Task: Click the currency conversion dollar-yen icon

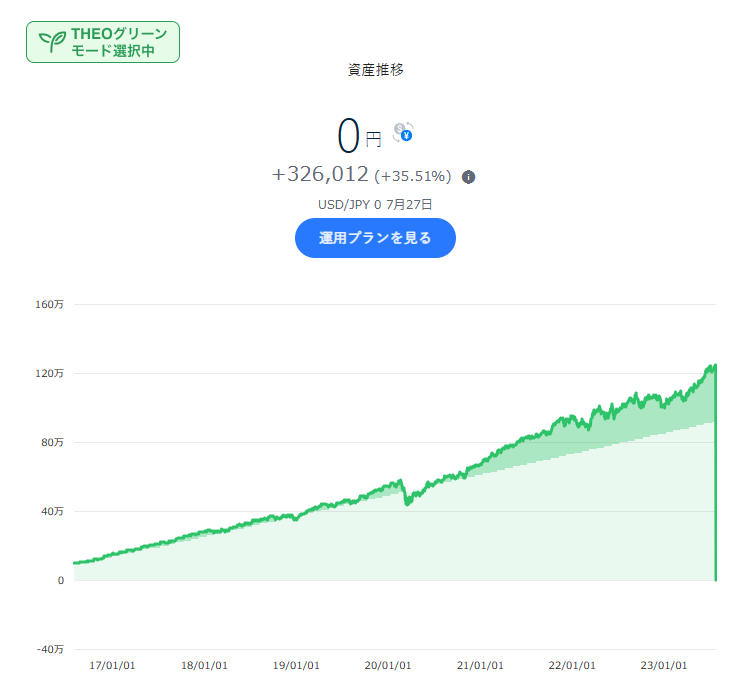Action: pyautogui.click(x=403, y=132)
